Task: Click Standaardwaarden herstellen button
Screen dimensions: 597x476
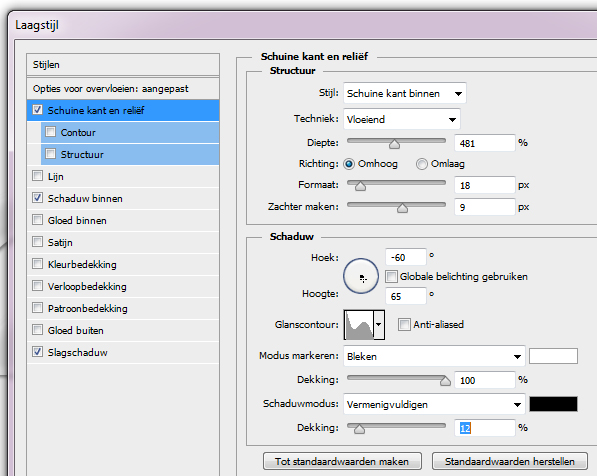Action: 509,461
